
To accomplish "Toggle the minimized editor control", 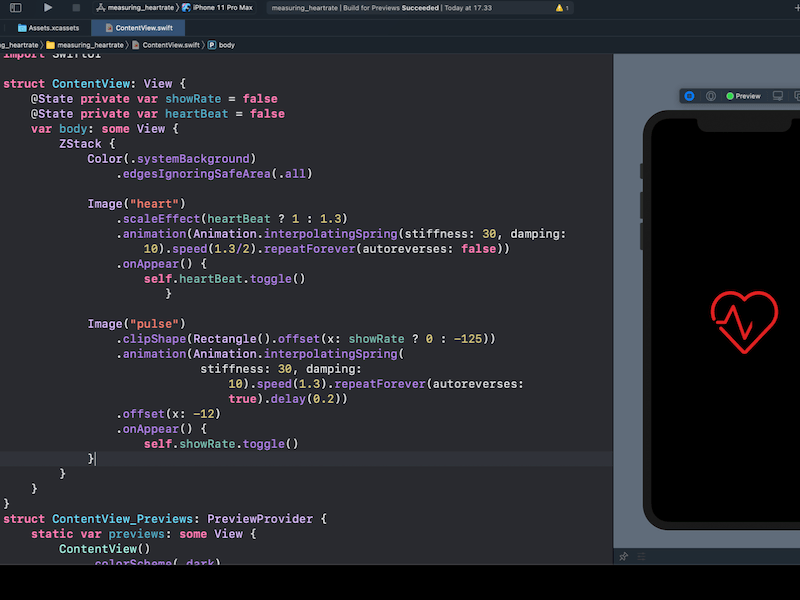I will [16, 8].
